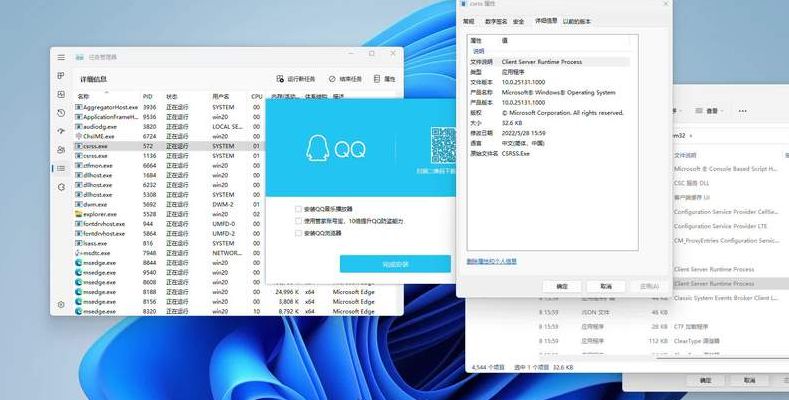Sort Task Manager list by PID column
Image resolution: width=789 pixels, height=400 pixels.
point(147,96)
